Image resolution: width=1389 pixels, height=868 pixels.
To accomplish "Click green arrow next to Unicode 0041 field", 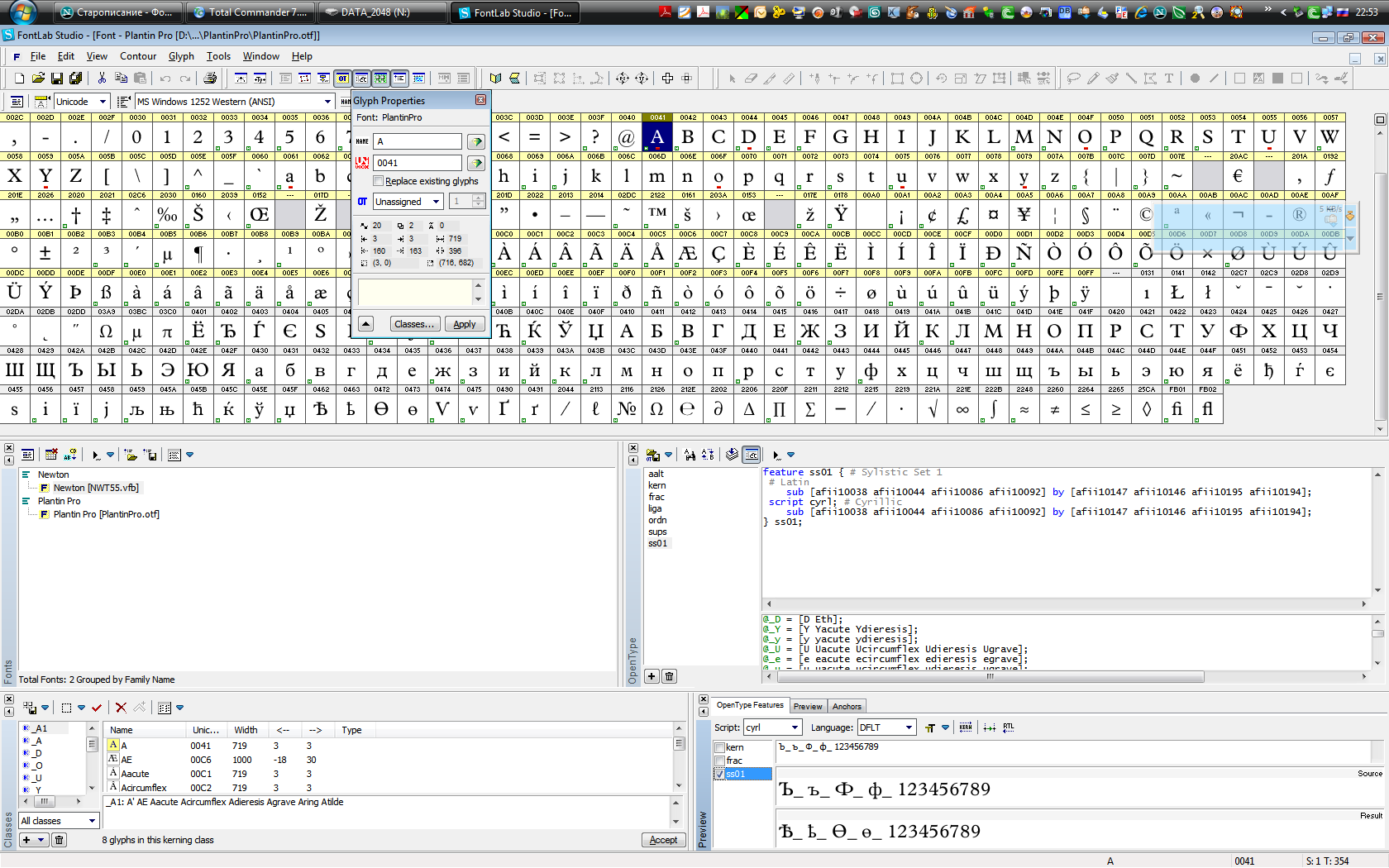I will [x=476, y=163].
